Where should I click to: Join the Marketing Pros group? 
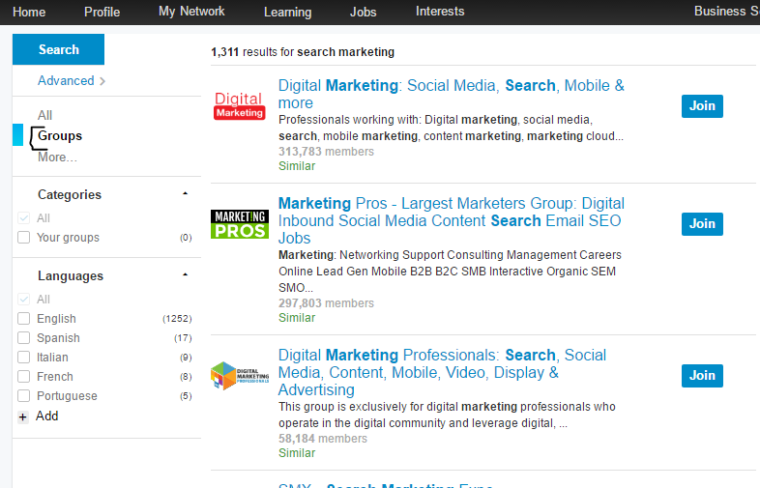[702, 224]
